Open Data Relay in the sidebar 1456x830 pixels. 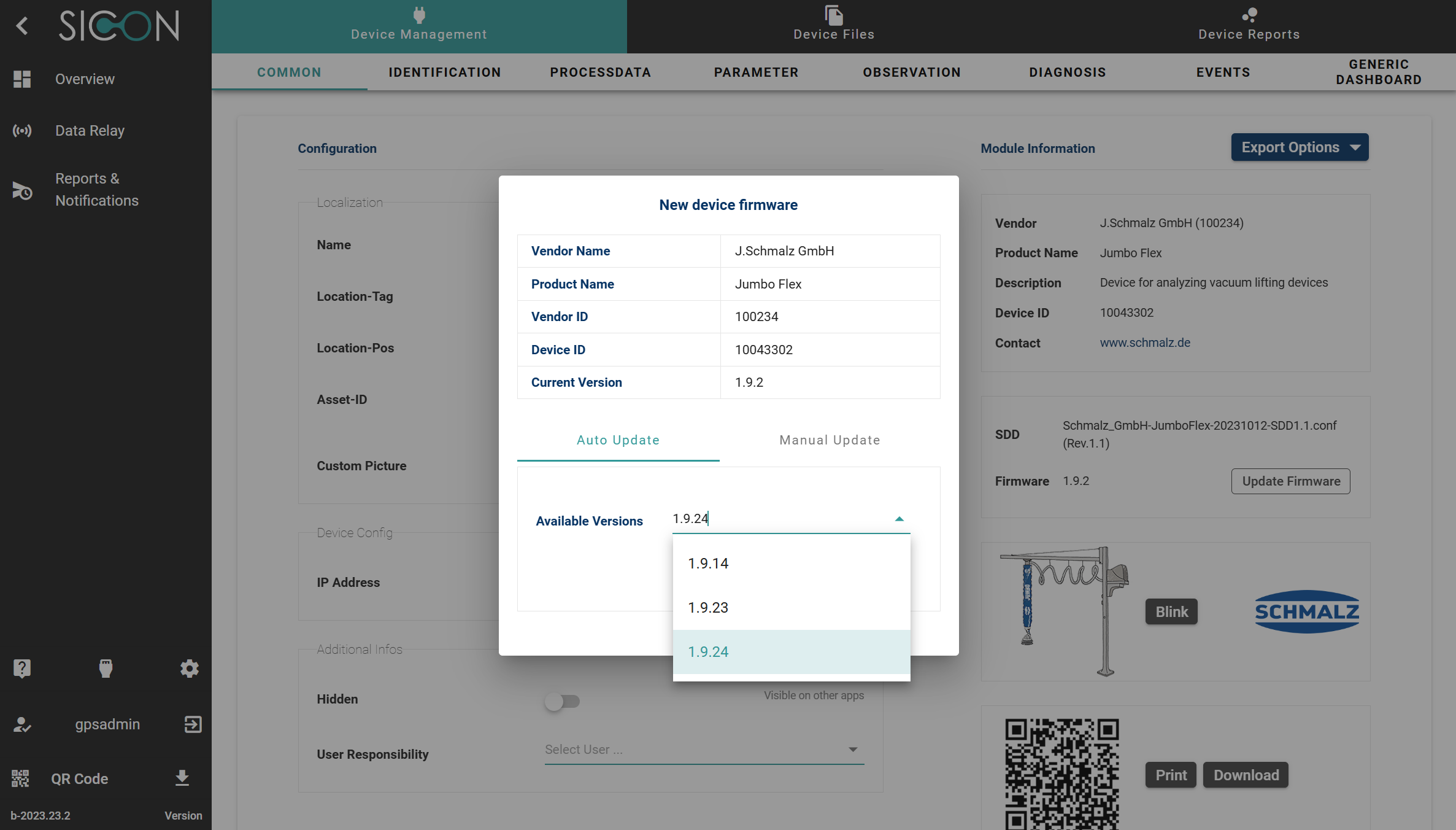point(90,131)
